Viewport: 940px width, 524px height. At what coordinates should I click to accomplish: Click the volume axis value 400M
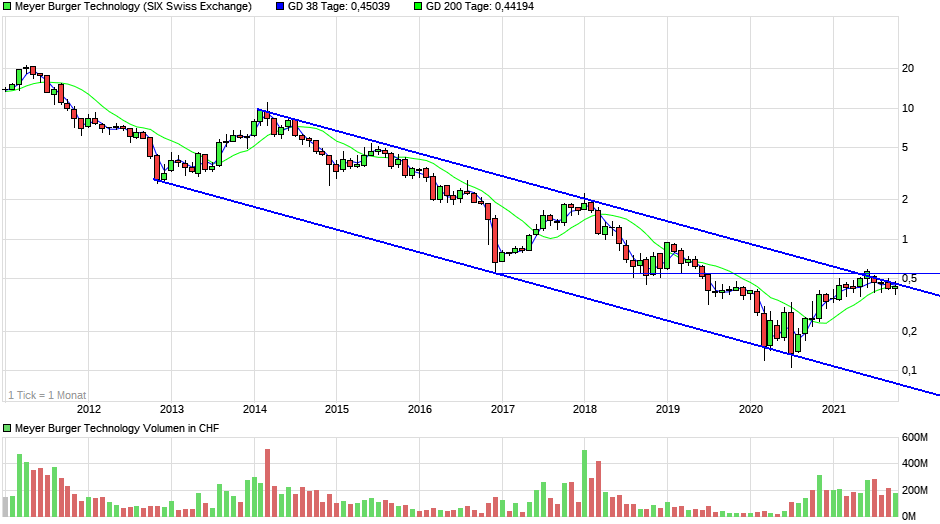click(x=915, y=463)
